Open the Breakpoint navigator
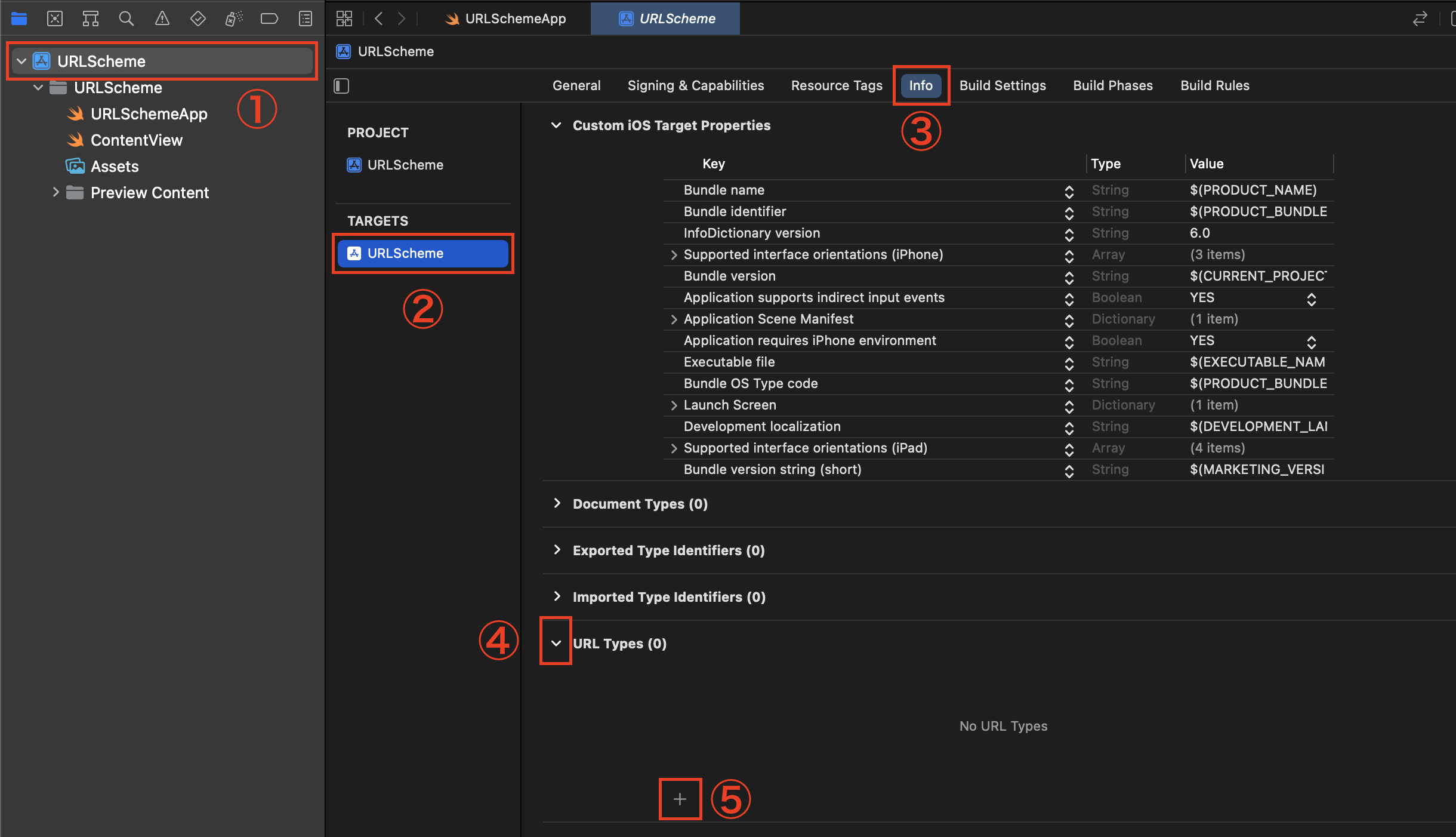This screenshot has width=1456, height=837. (269, 19)
